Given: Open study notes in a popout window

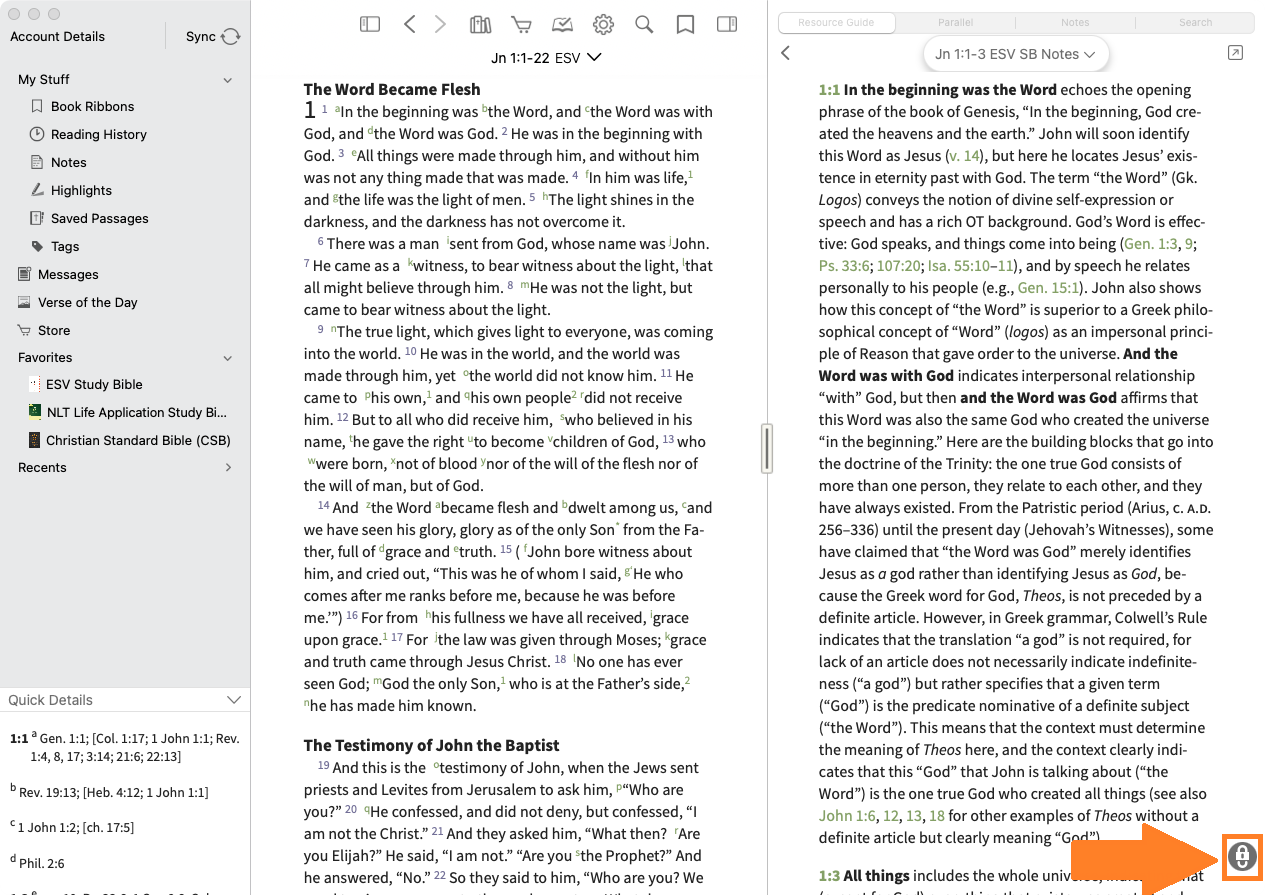Looking at the screenshot, I should [1235, 53].
